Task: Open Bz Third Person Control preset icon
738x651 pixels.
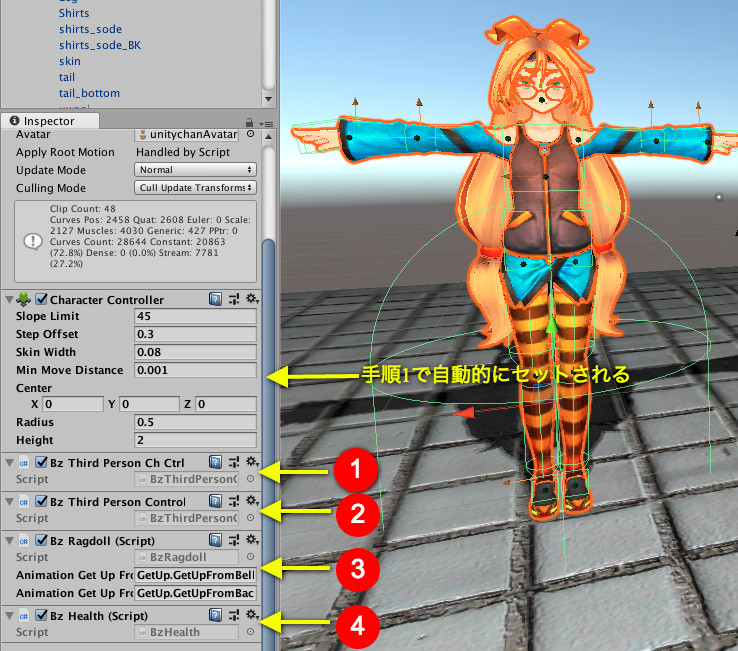Action: (x=233, y=501)
